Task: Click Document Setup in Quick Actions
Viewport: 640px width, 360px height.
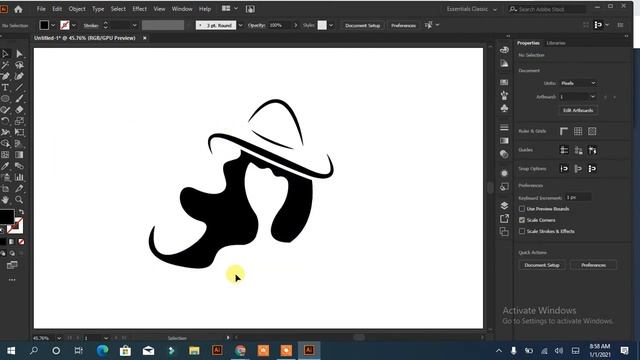Action: [x=542, y=265]
